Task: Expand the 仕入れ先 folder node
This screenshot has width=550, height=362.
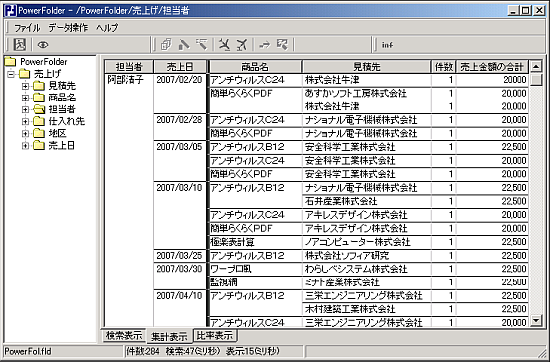Action: pos(25,121)
